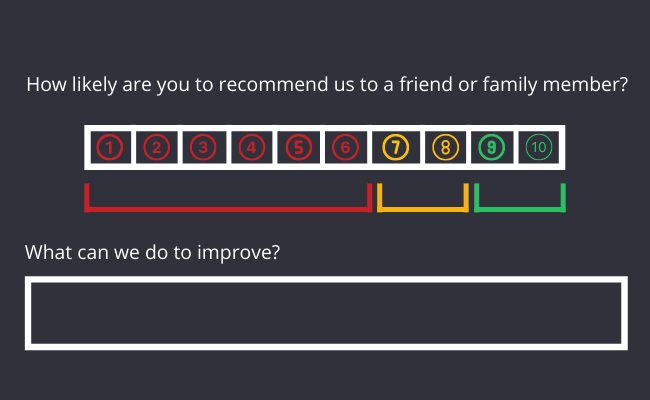Select the first green-colored rating number

click(x=491, y=148)
